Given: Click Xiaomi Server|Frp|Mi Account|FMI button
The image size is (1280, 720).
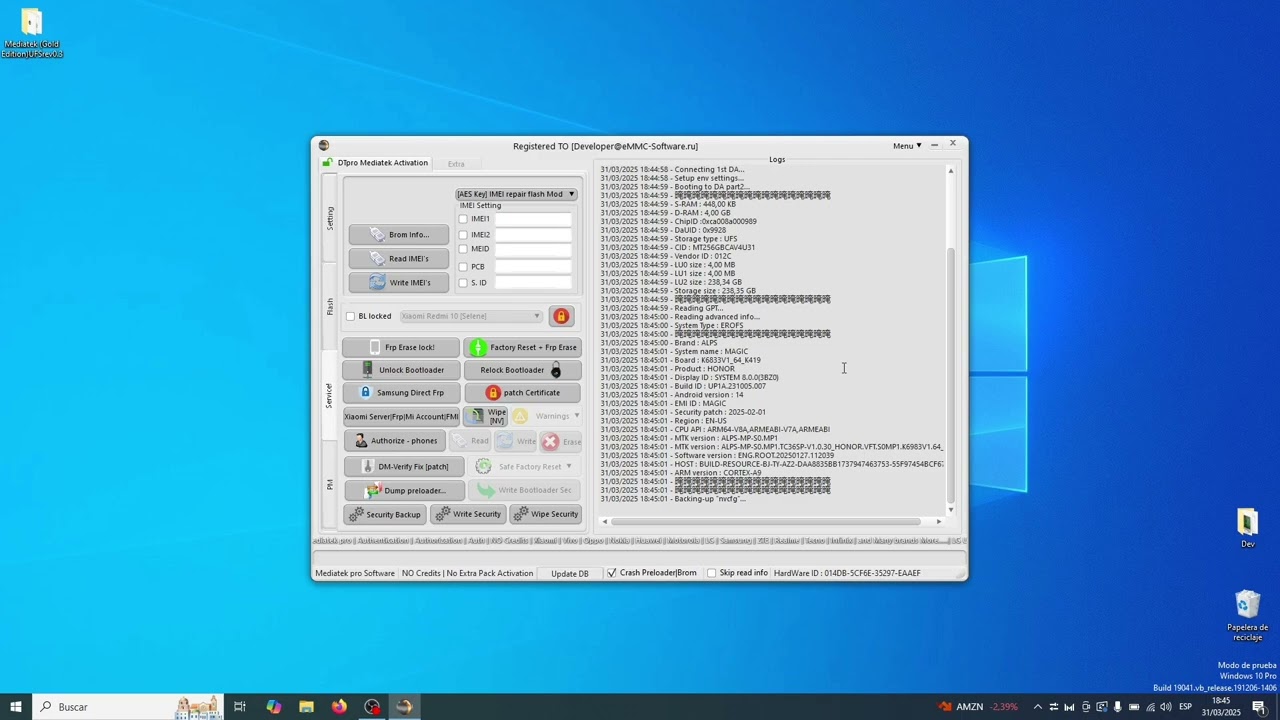Looking at the screenshot, I should click(401, 416).
